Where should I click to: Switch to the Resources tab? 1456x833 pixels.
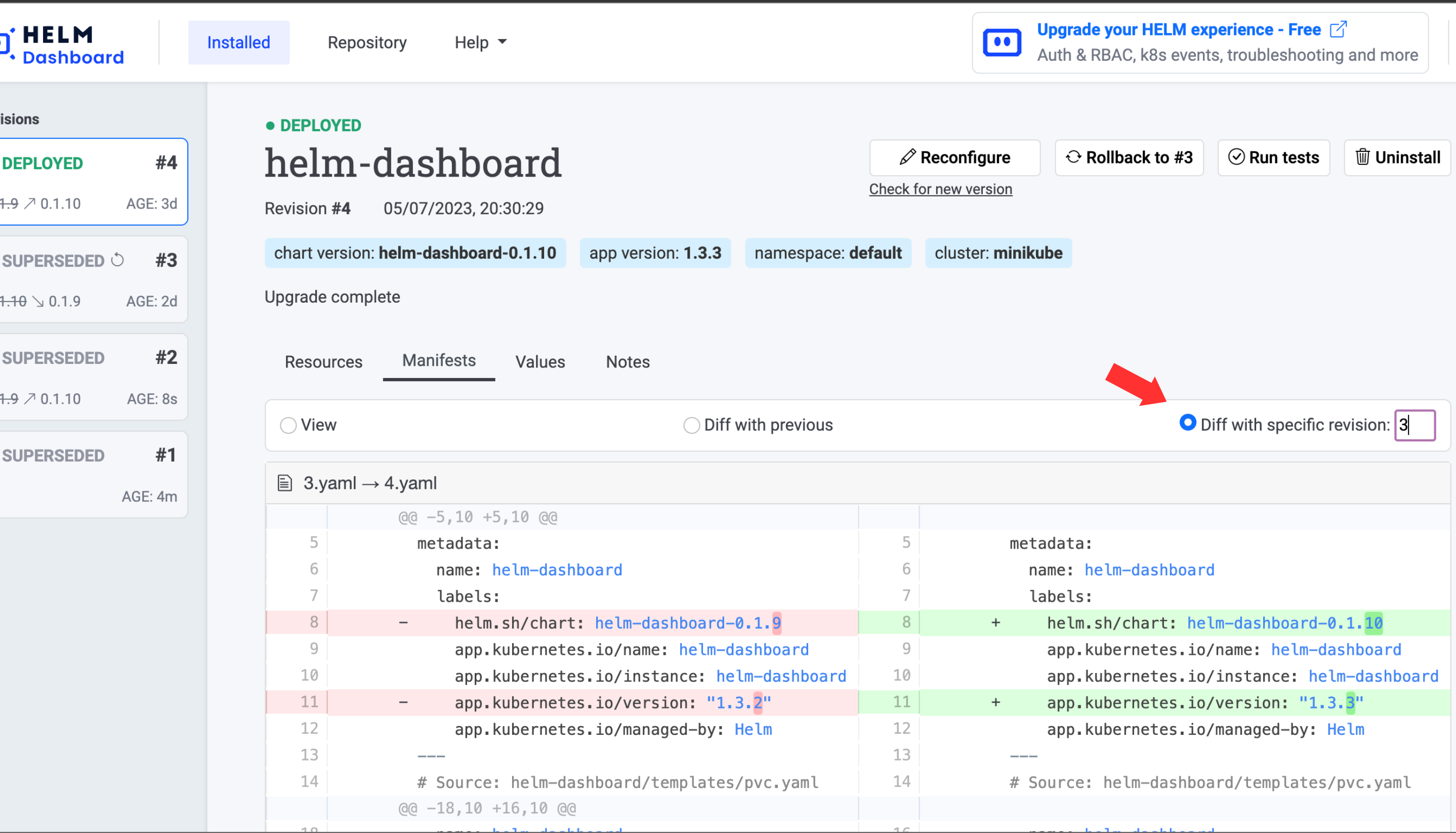323,362
